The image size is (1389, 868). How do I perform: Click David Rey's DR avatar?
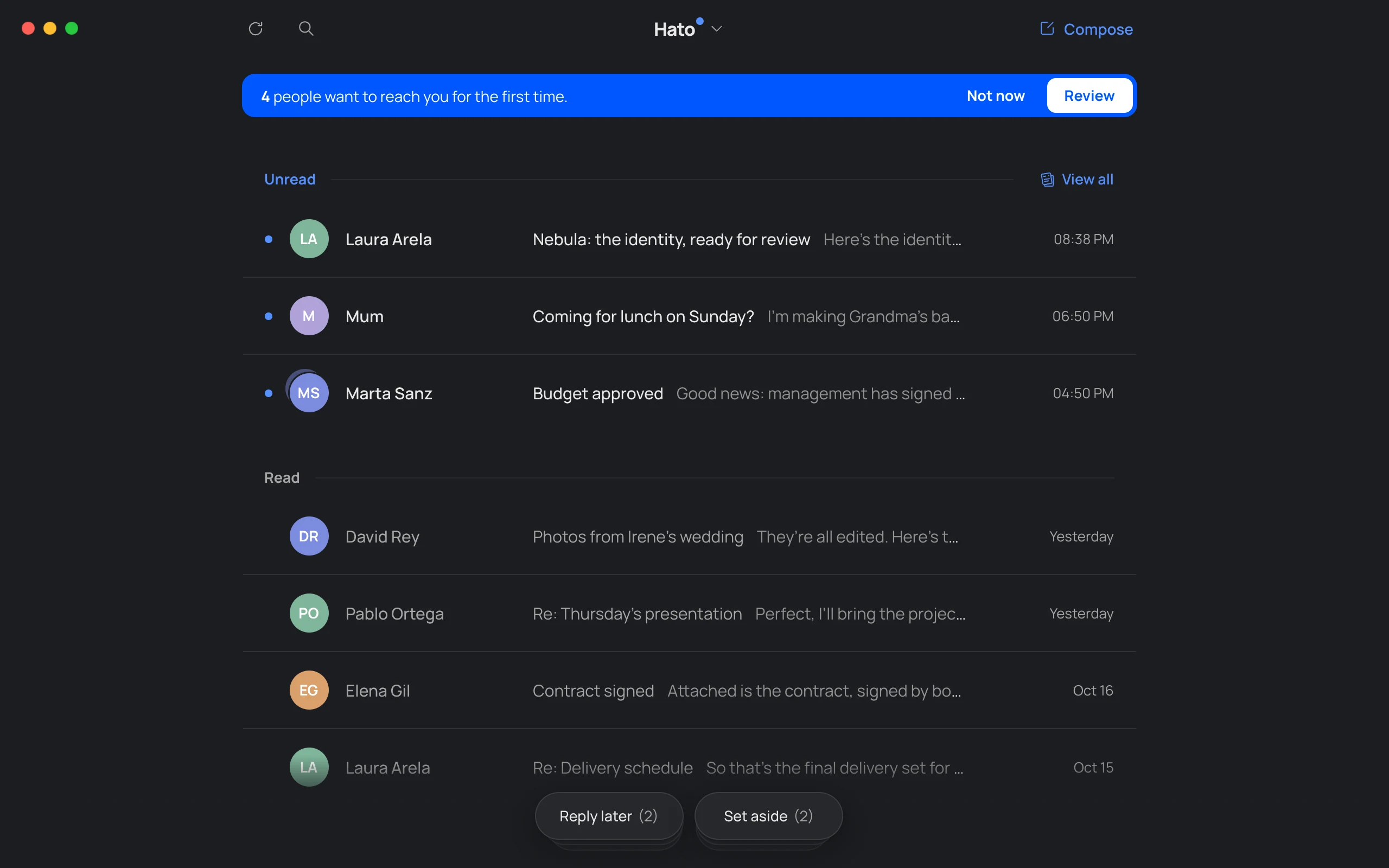(309, 536)
